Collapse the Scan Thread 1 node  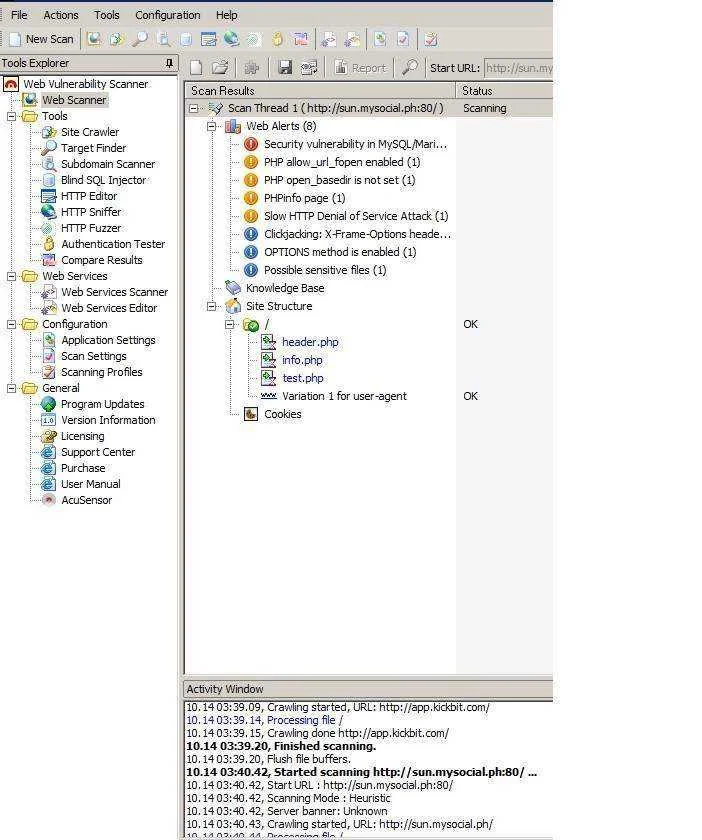point(193,108)
